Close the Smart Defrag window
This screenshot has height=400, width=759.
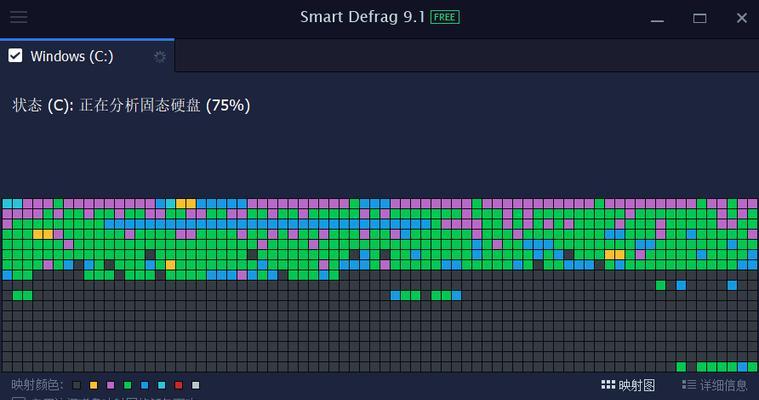742,18
